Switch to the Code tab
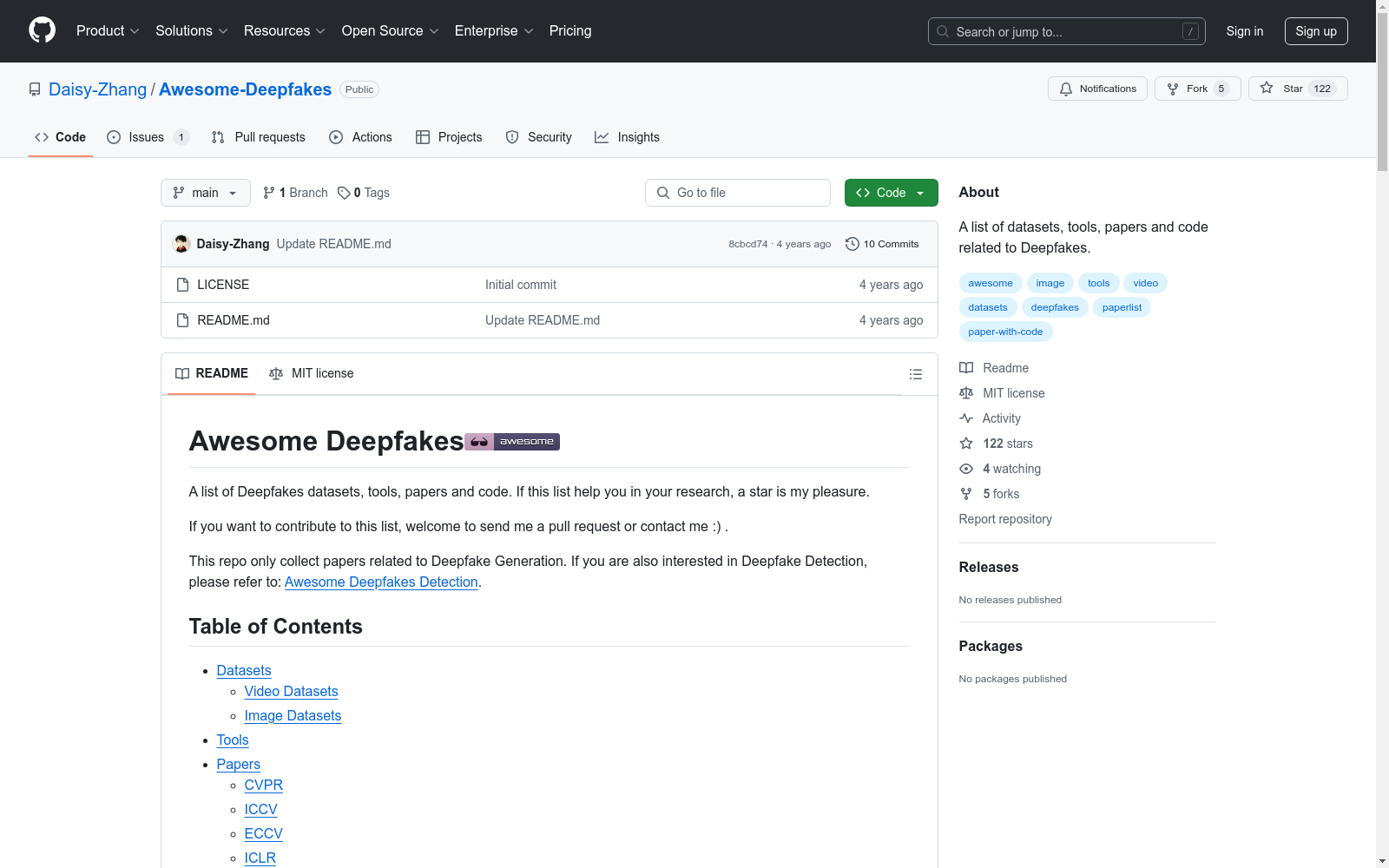This screenshot has height=868, width=1389. click(x=60, y=137)
